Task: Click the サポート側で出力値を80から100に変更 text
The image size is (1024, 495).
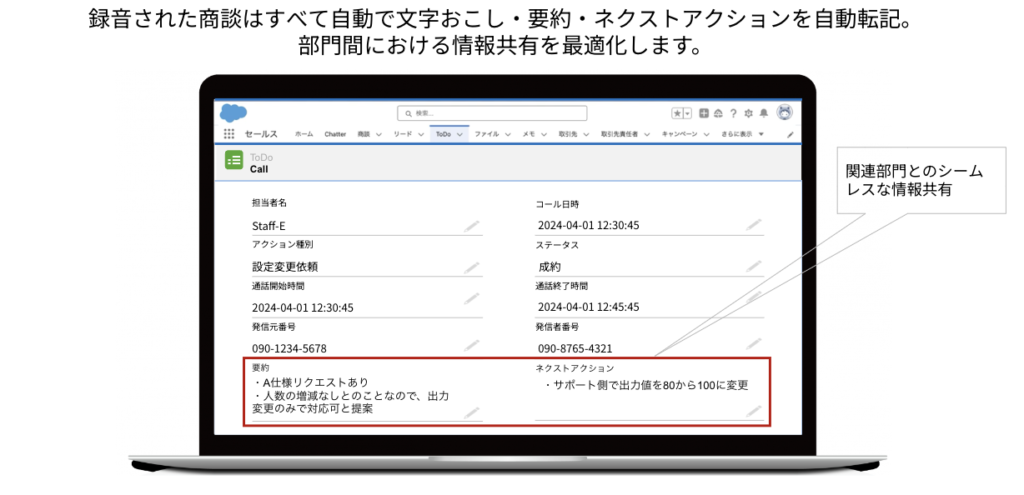Action: pyautogui.click(x=645, y=385)
